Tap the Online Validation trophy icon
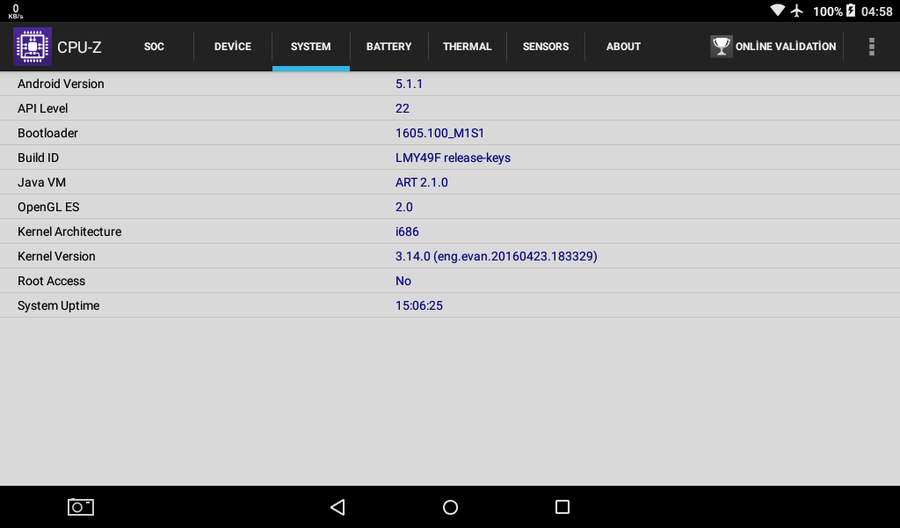Screen dimensions: 900x528 click(721, 46)
